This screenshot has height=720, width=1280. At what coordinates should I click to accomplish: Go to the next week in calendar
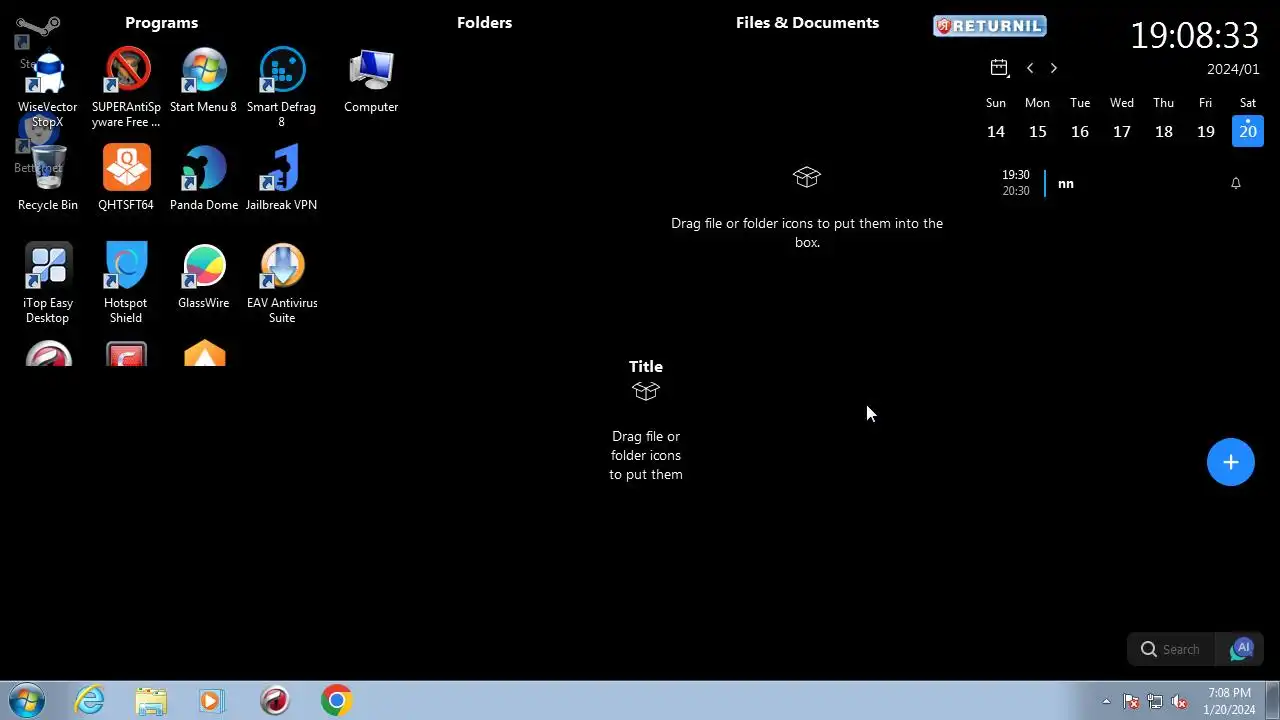click(1054, 68)
